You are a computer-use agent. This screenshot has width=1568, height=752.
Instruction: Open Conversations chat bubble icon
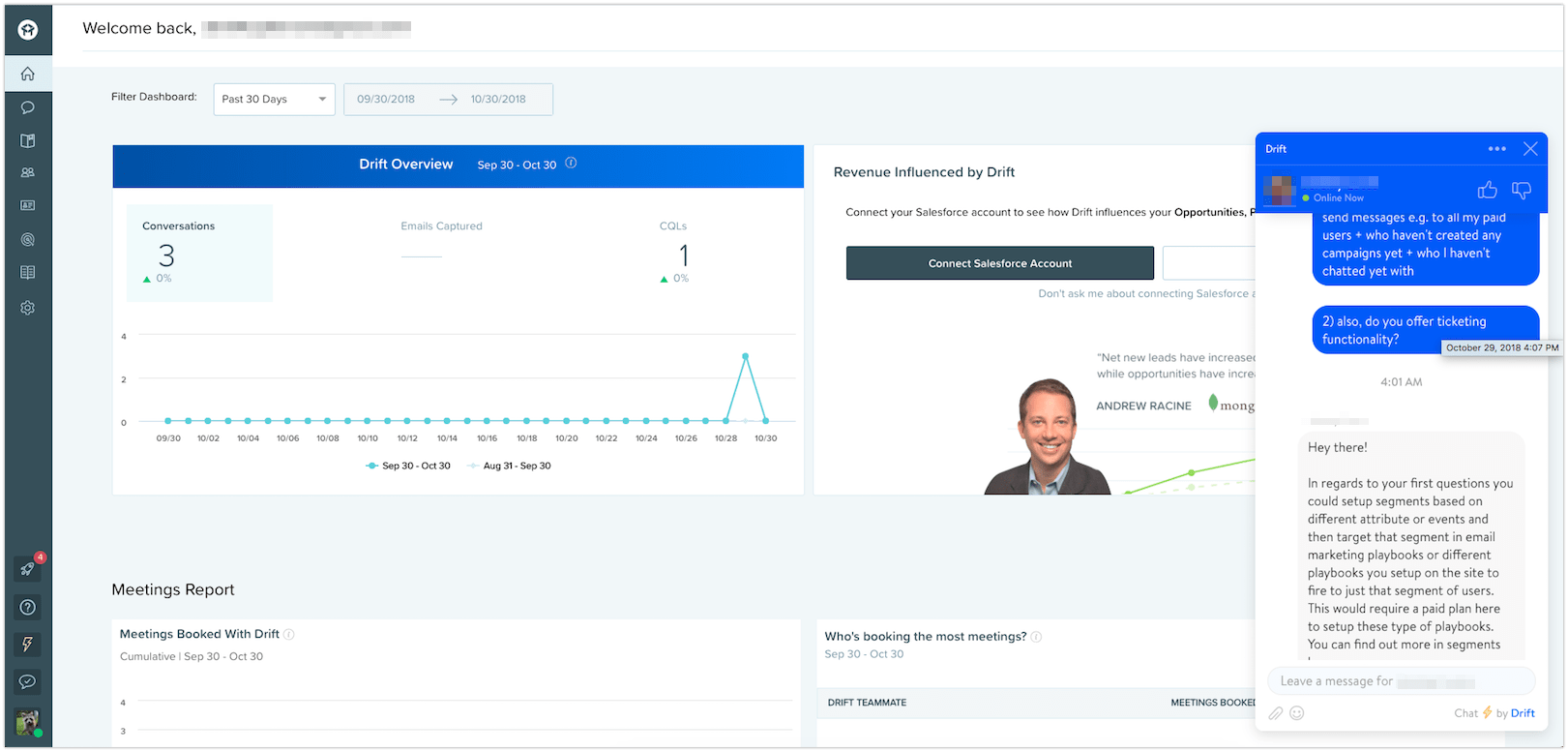click(x=28, y=107)
